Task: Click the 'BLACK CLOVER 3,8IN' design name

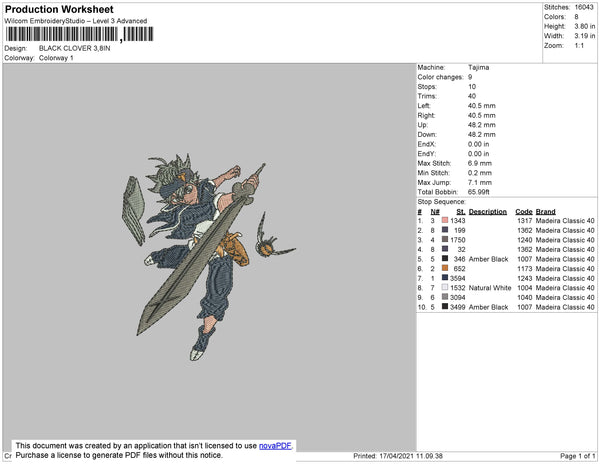Action: pos(75,48)
